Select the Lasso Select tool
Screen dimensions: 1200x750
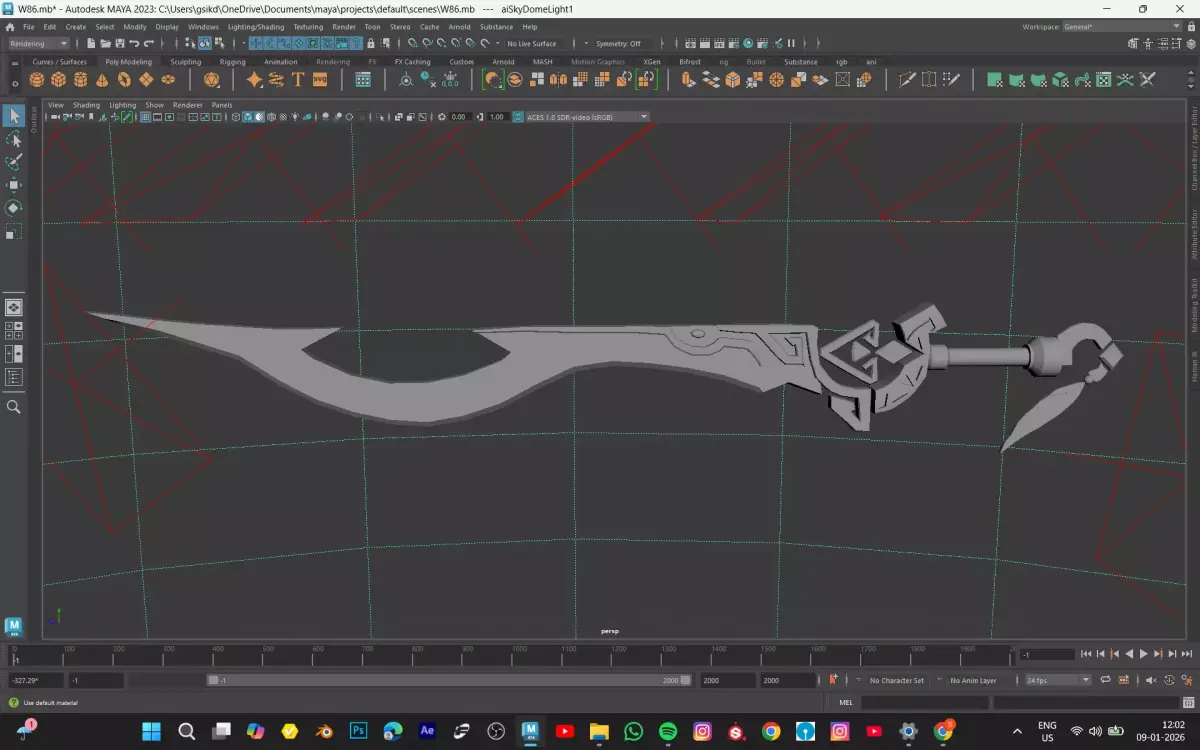14,139
